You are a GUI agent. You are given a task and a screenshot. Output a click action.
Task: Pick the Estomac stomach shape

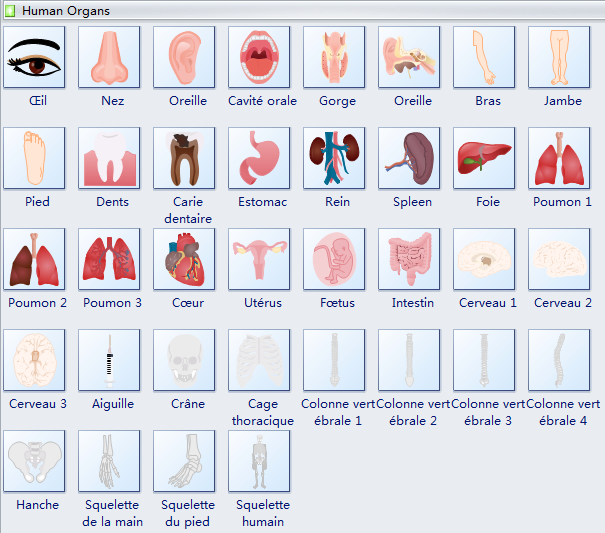[x=259, y=158]
